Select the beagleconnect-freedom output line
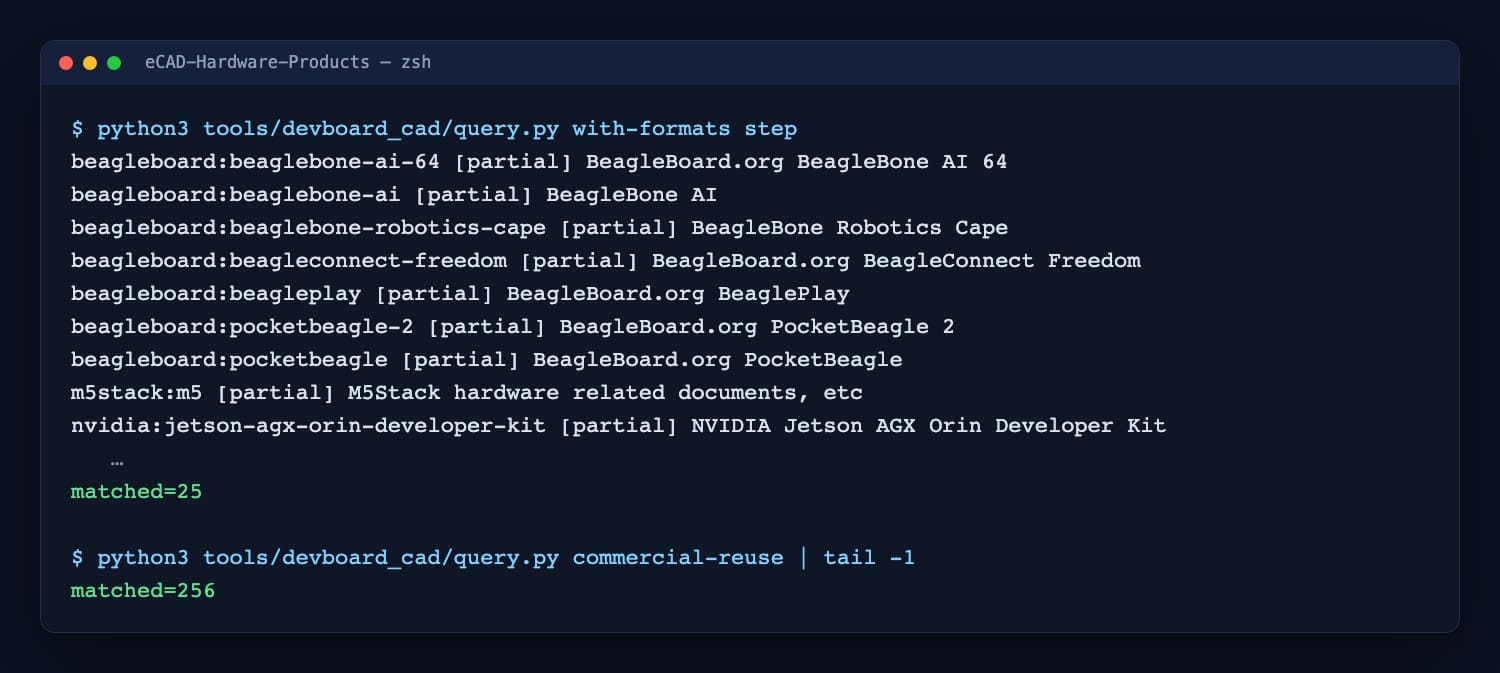The height and width of the screenshot is (673, 1500). click(606, 261)
